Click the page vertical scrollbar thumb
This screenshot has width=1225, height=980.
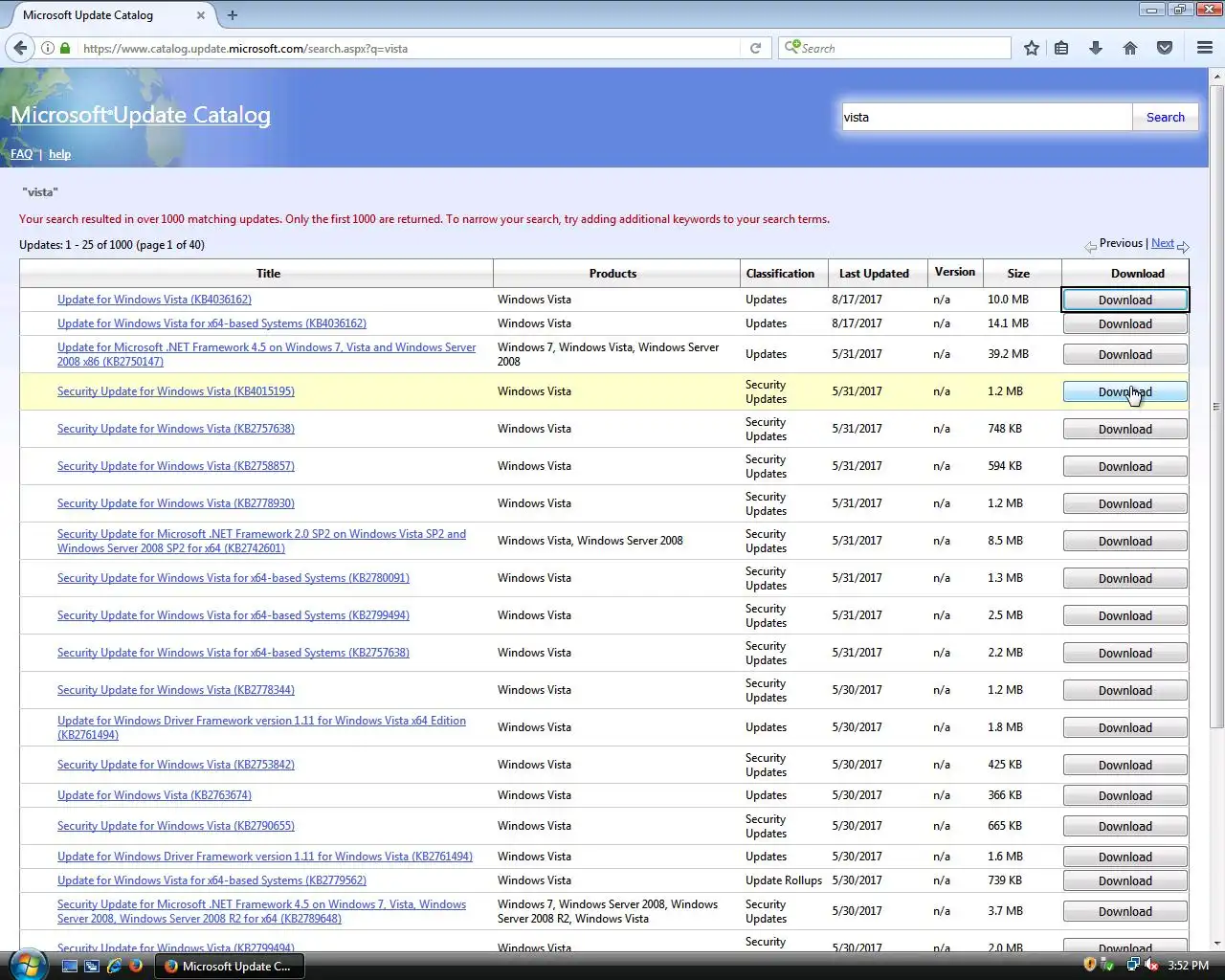click(1216, 407)
